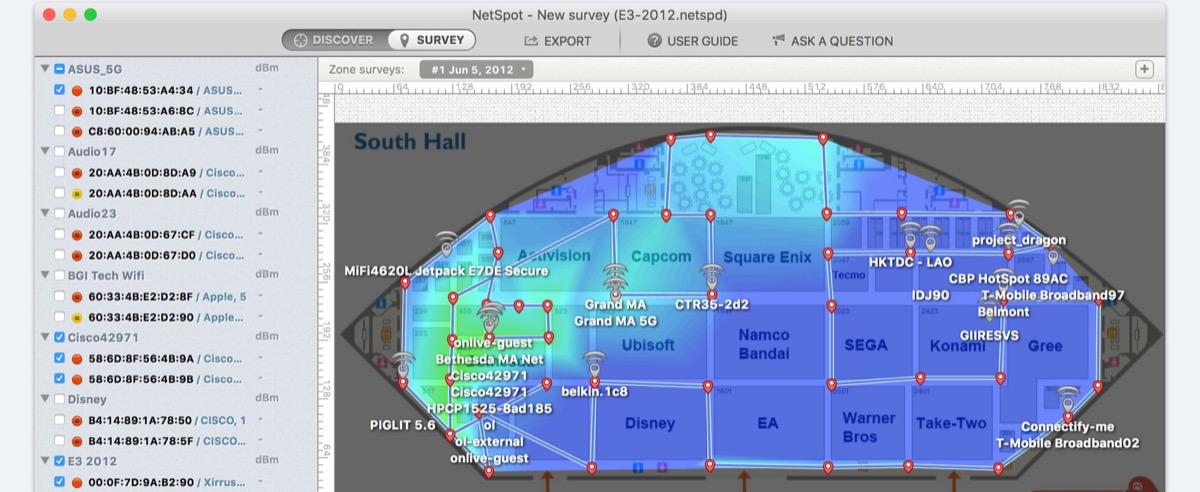Uncheck the 10:BF:48:53:A4:34 ASUS network checkbox

60,90
